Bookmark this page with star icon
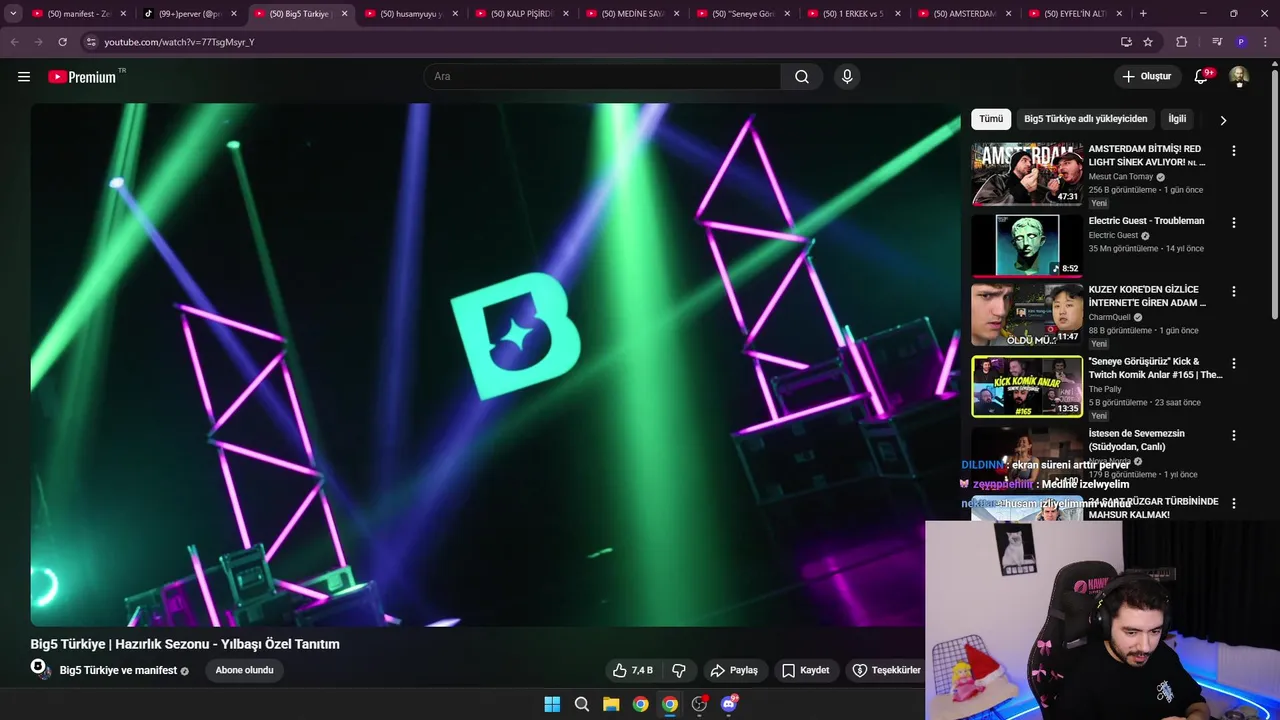The width and height of the screenshot is (1280, 720). pyautogui.click(x=1148, y=42)
